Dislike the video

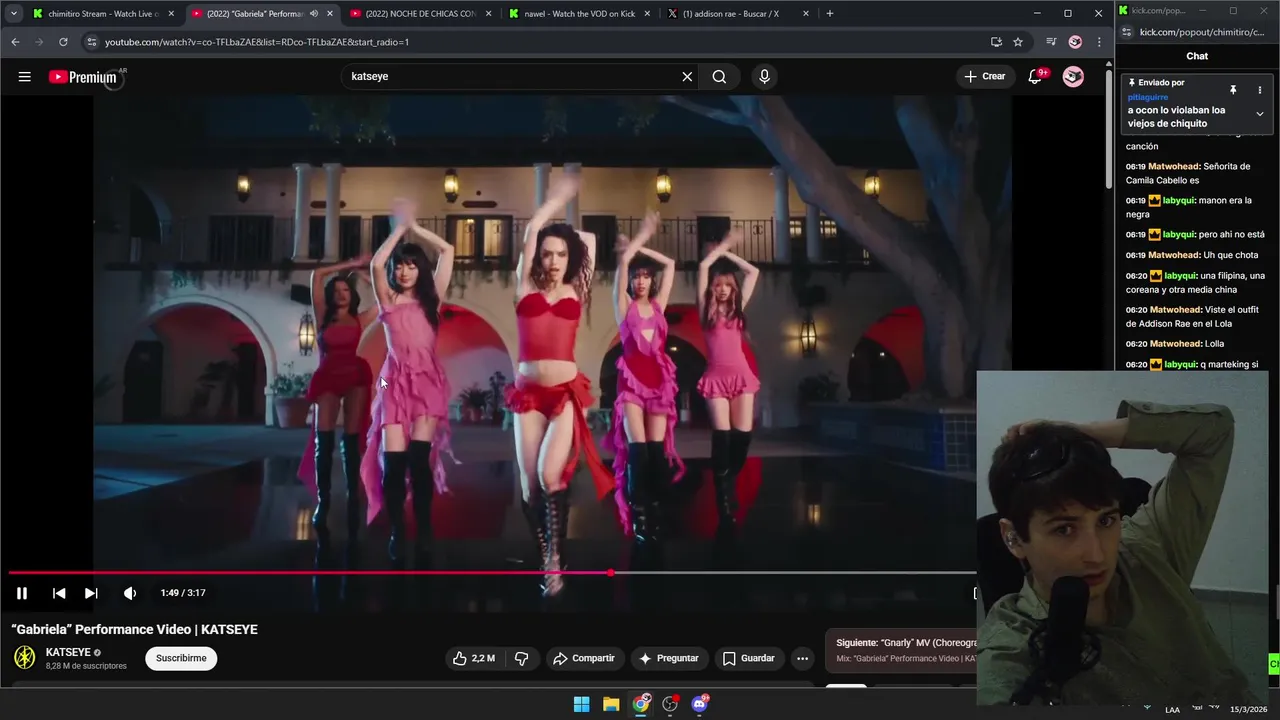pos(521,658)
